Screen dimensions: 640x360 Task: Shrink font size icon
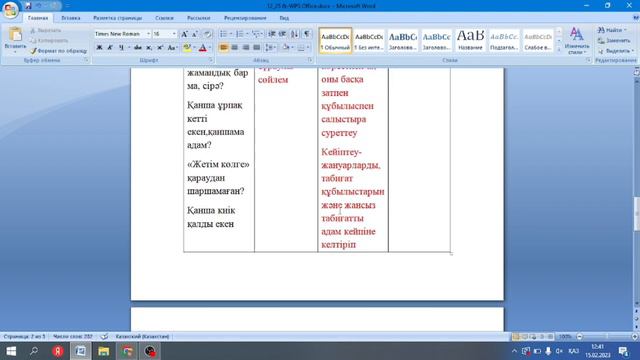click(195, 34)
